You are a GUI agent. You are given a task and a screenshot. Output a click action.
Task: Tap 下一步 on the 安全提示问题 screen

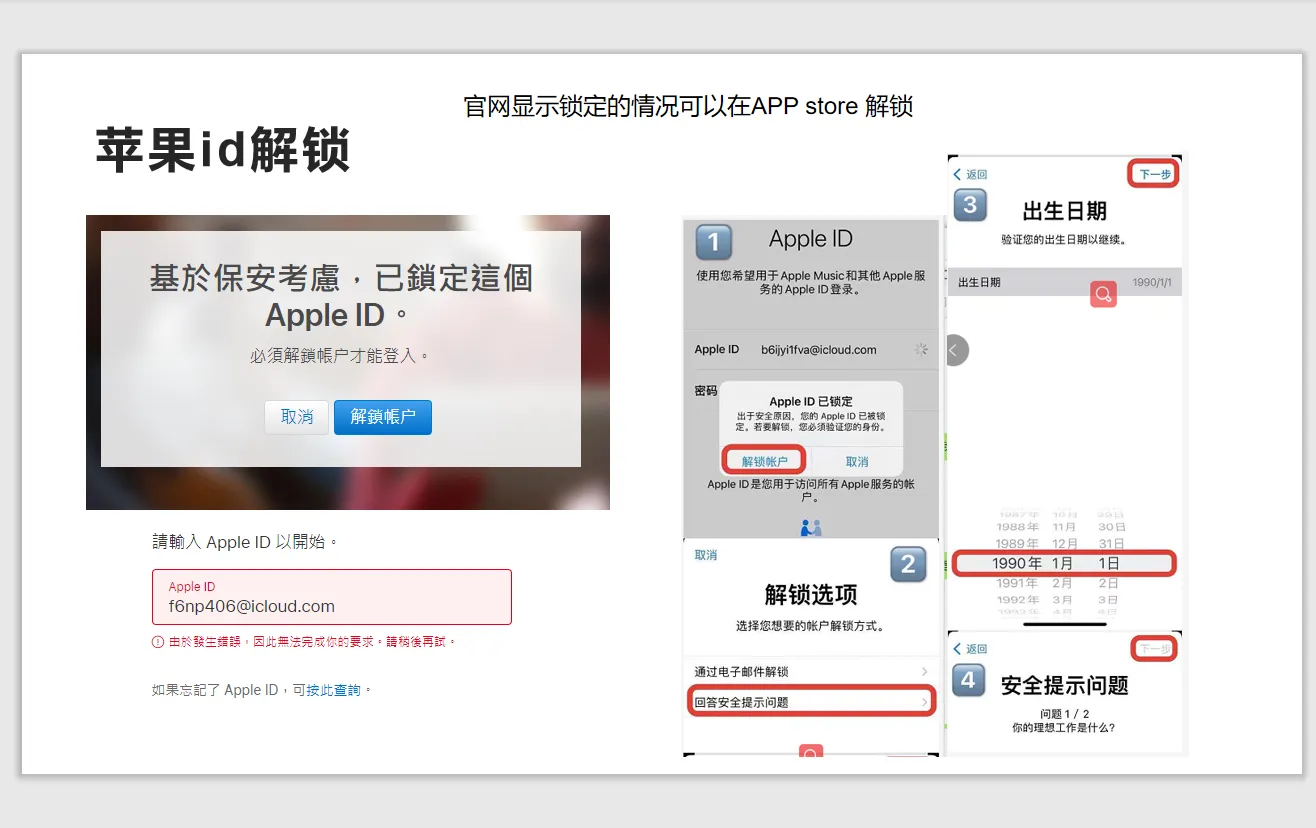coord(1155,649)
